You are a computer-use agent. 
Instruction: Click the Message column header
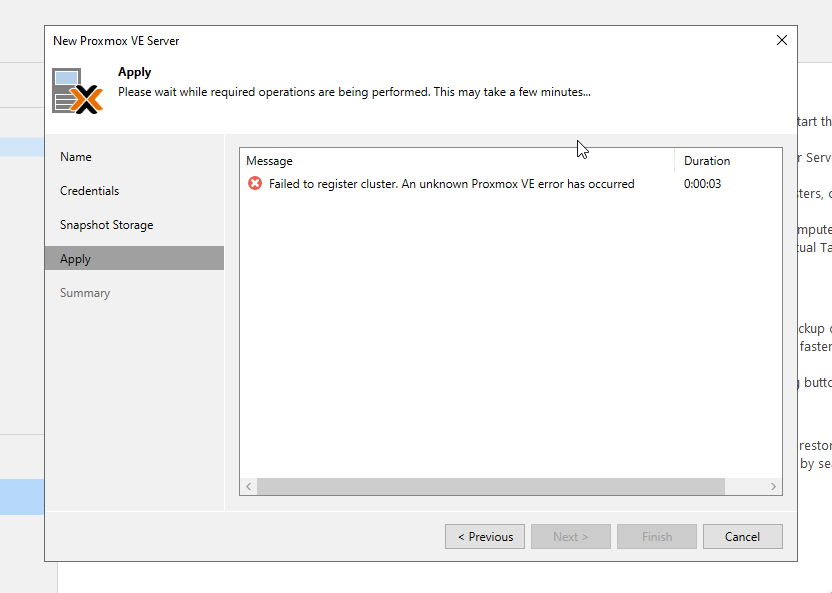457,161
